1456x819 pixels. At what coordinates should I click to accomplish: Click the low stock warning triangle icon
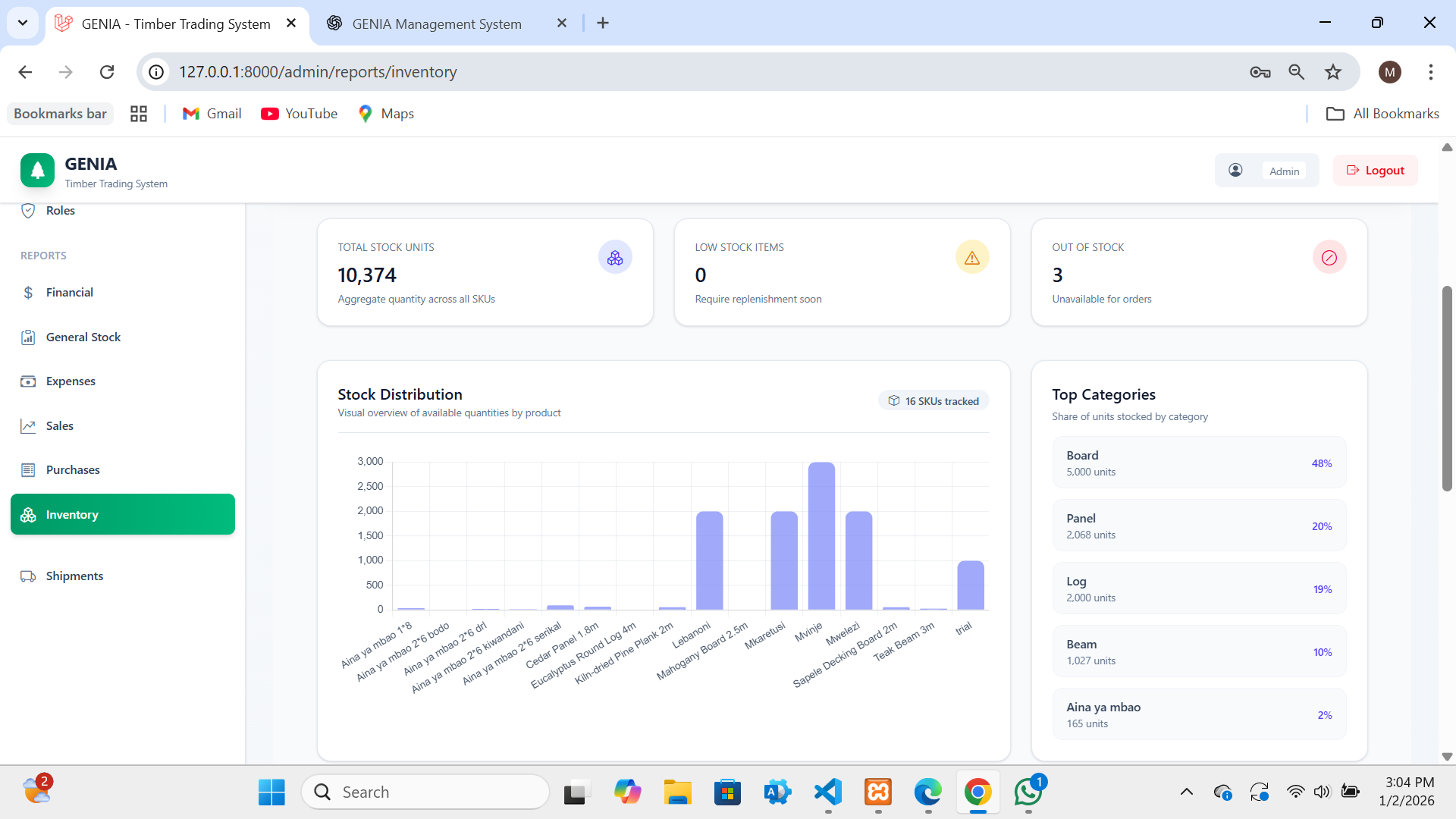[972, 257]
